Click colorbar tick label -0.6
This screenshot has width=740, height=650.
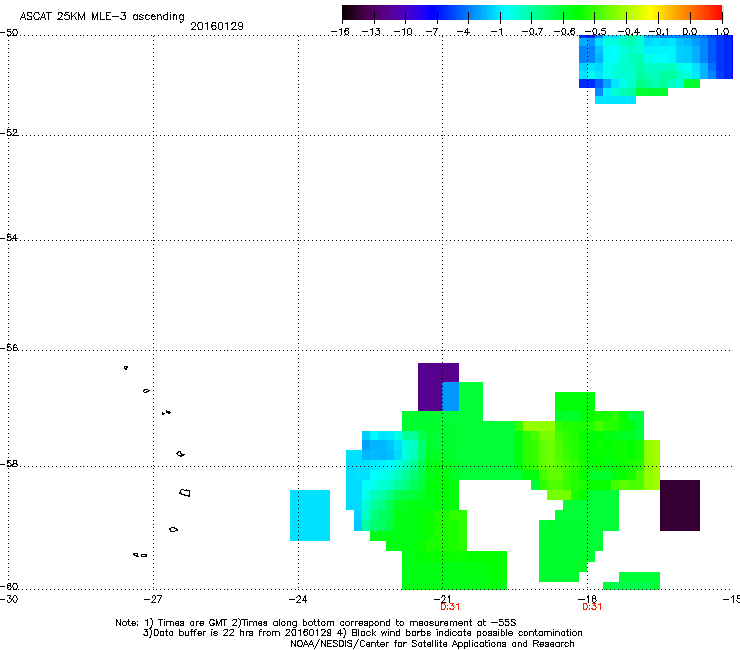coord(564,32)
